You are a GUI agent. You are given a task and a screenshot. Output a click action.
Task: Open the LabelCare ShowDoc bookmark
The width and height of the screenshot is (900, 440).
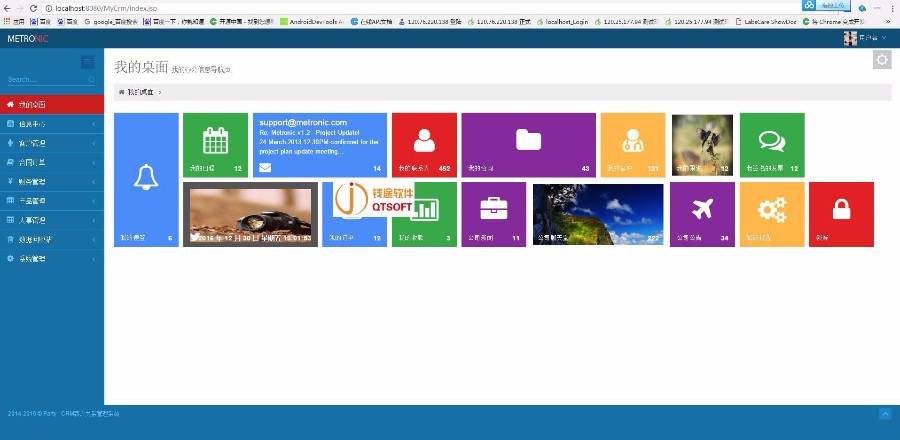click(x=766, y=21)
